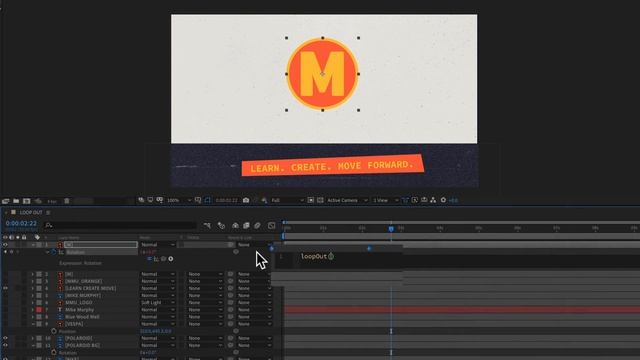640x360 pixels.
Task: Click the expression pick whip icon
Action: (x=163, y=259)
